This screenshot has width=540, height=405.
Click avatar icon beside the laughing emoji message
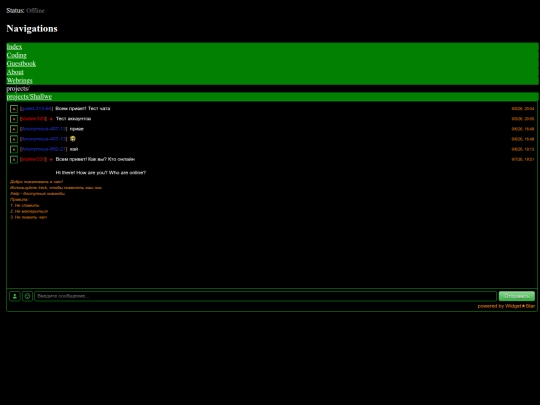pos(14,139)
